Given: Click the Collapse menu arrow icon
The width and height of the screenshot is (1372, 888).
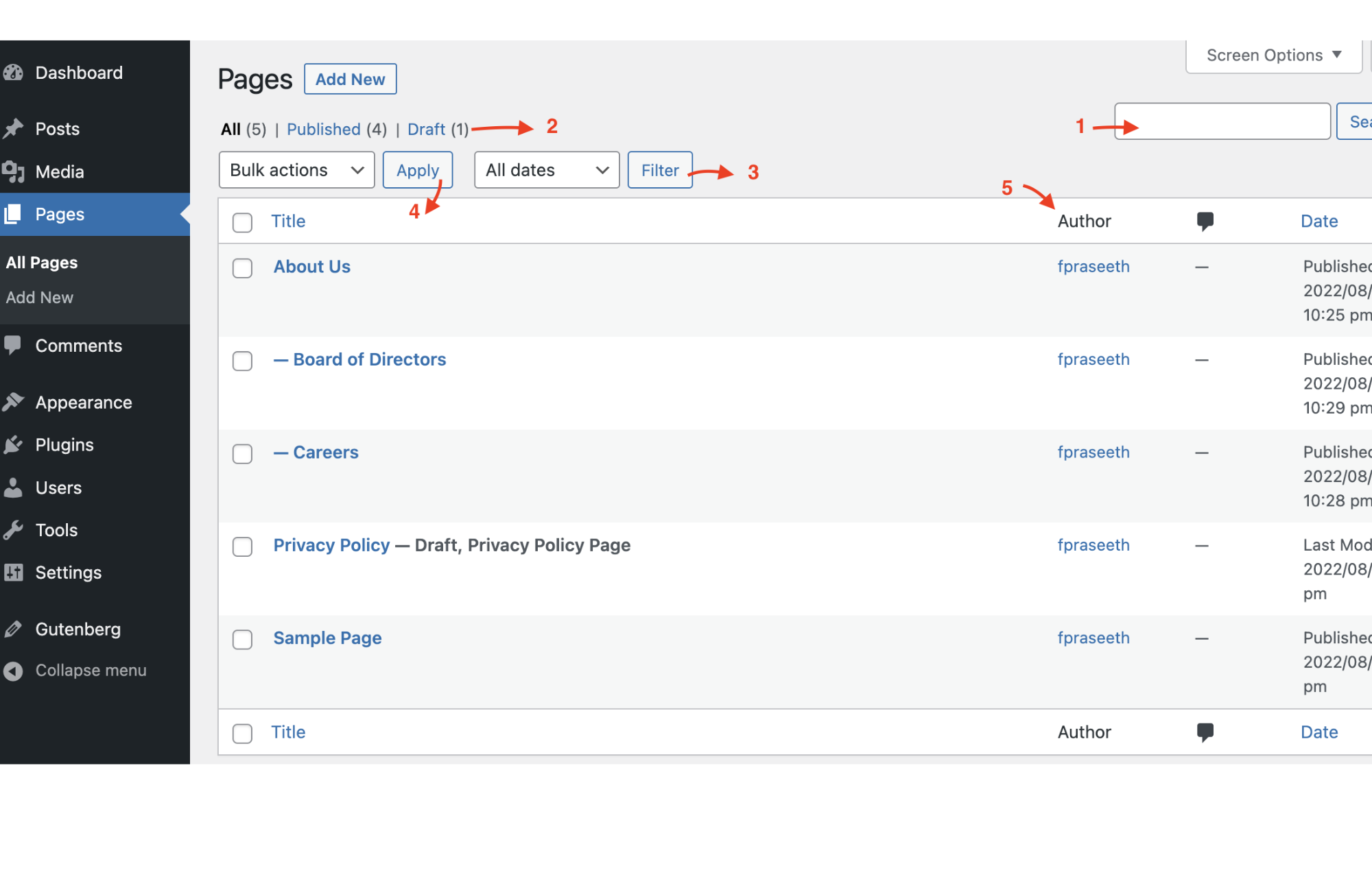Looking at the screenshot, I should (13, 671).
